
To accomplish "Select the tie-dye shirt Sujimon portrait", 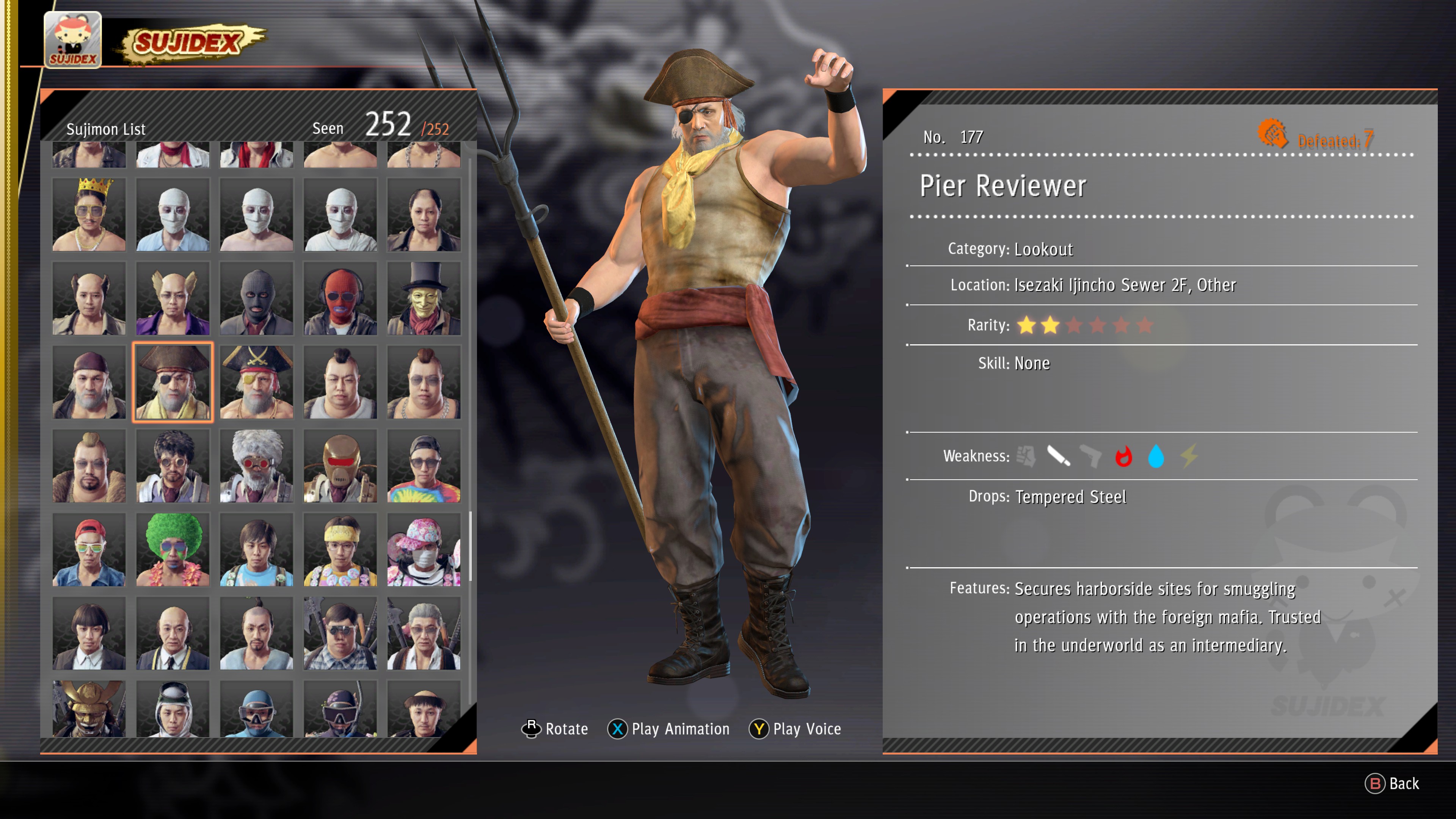I will click(x=424, y=466).
